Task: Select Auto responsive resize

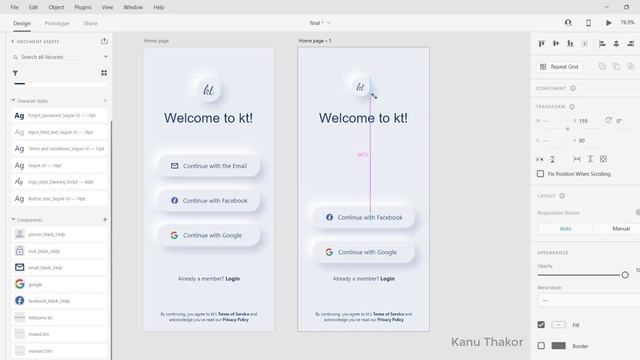Action: 565,229
